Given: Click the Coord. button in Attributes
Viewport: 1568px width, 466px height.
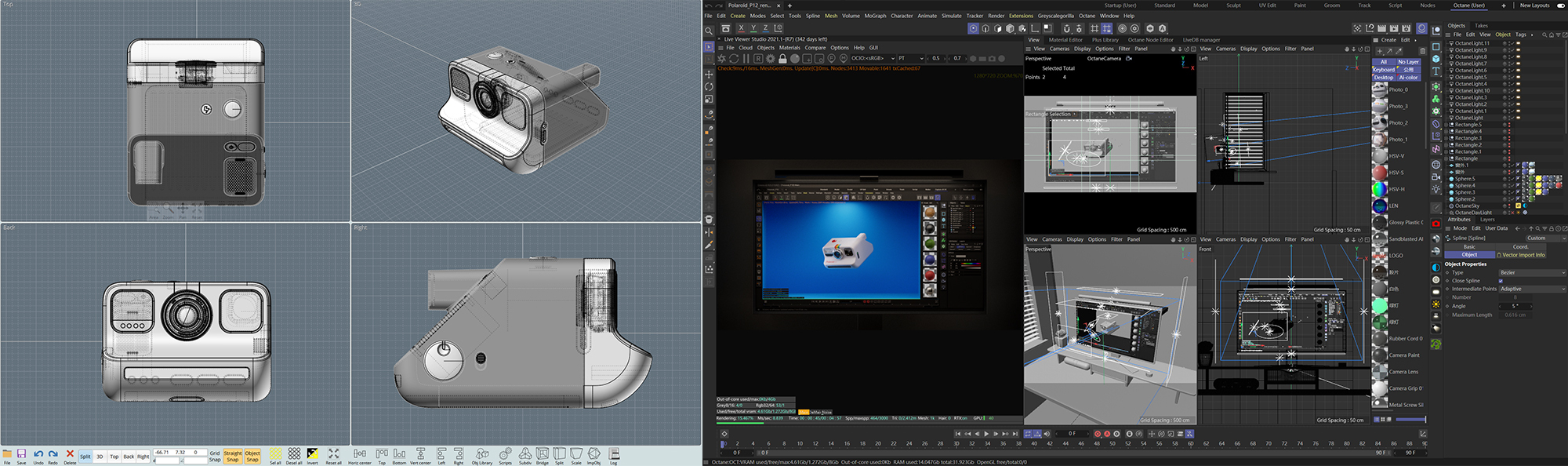Looking at the screenshot, I should coord(1520,246).
